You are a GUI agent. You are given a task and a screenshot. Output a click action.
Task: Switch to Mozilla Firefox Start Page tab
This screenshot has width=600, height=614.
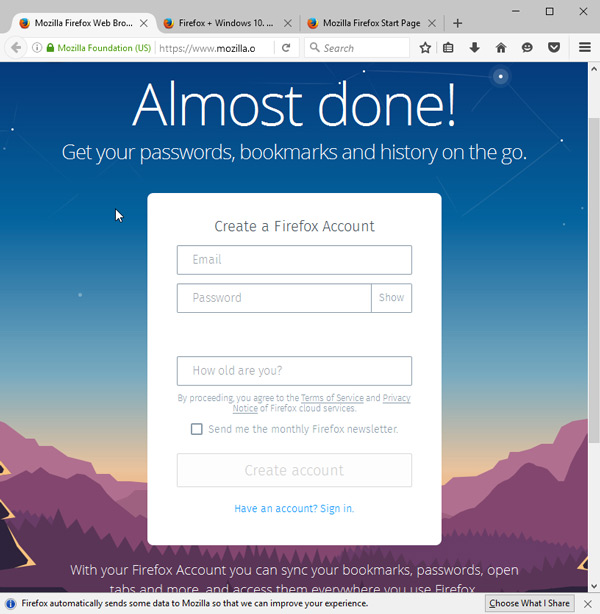(372, 23)
